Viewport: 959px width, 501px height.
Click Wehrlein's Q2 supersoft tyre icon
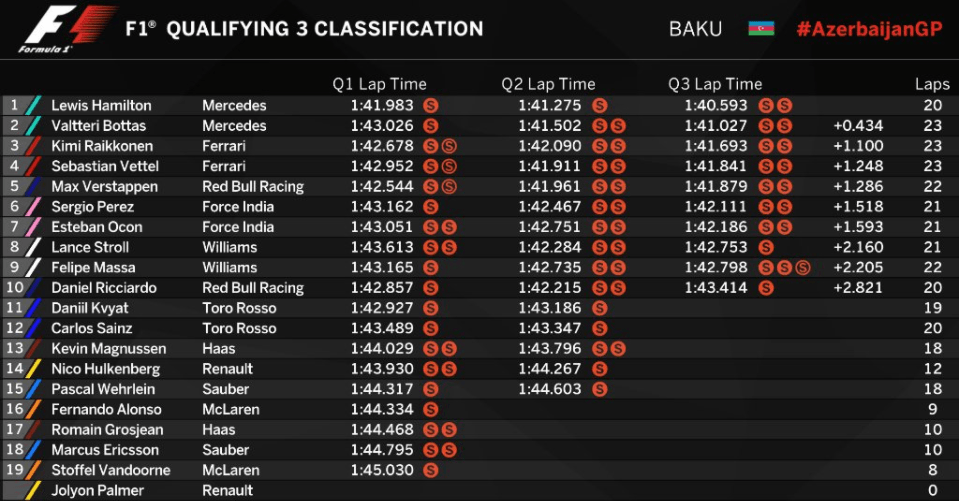(599, 389)
